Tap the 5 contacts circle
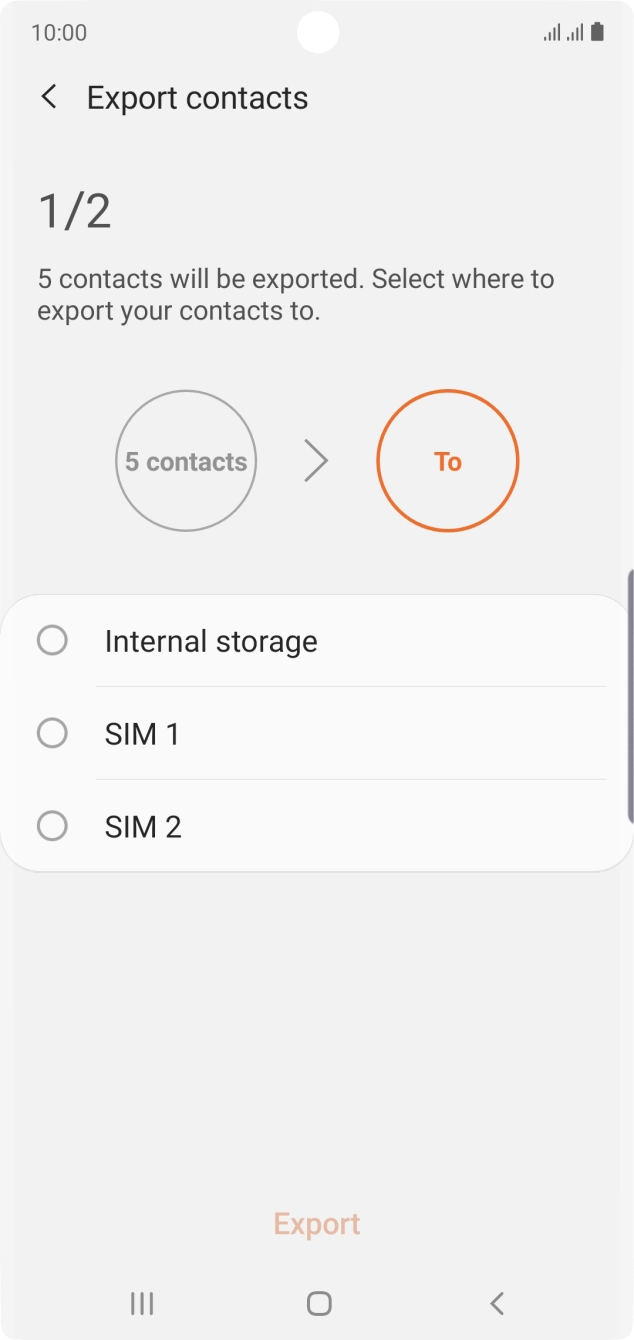 pyautogui.click(x=186, y=461)
